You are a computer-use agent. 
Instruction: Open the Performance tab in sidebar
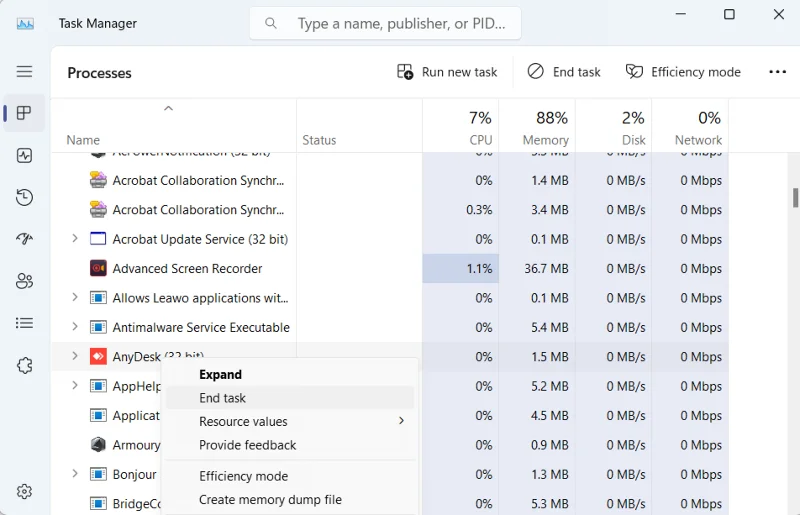click(x=24, y=155)
